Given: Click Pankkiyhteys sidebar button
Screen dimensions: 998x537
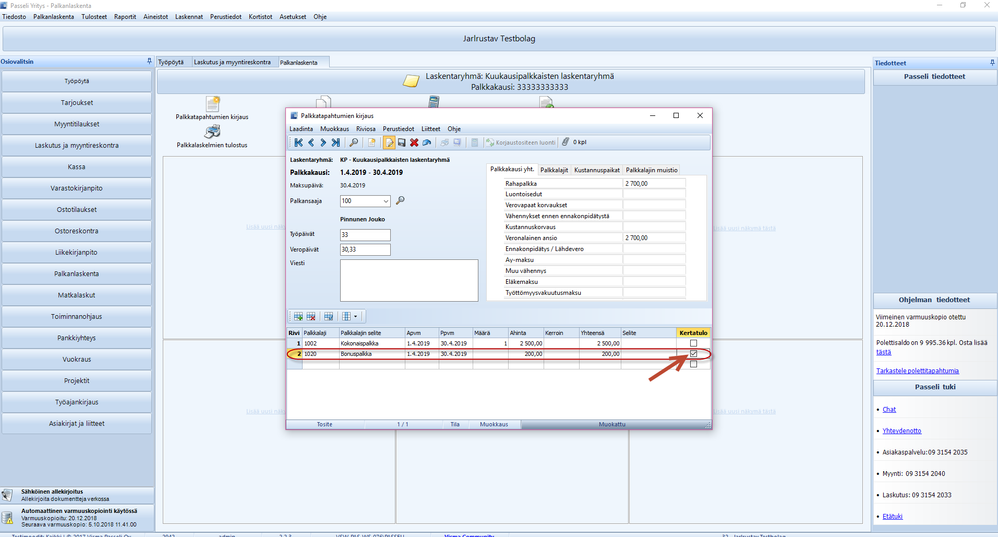Looking at the screenshot, I should (x=76, y=338).
